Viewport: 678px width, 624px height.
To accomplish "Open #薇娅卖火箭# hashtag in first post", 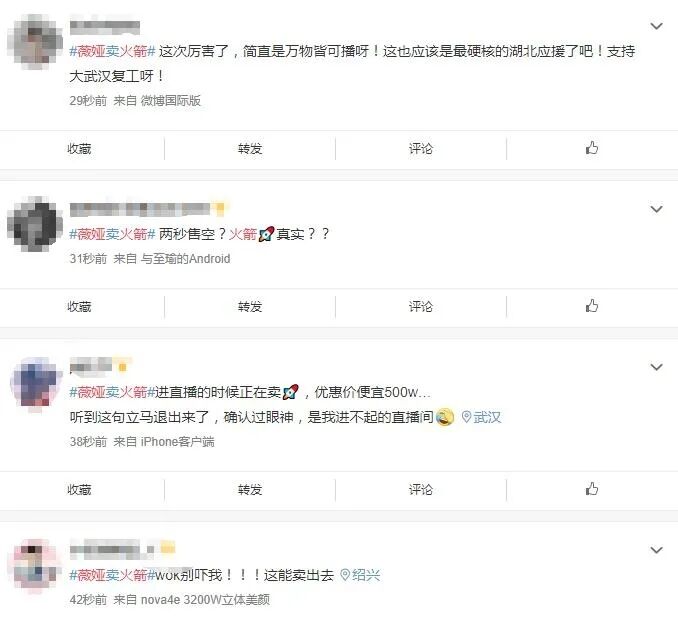I will point(112,51).
